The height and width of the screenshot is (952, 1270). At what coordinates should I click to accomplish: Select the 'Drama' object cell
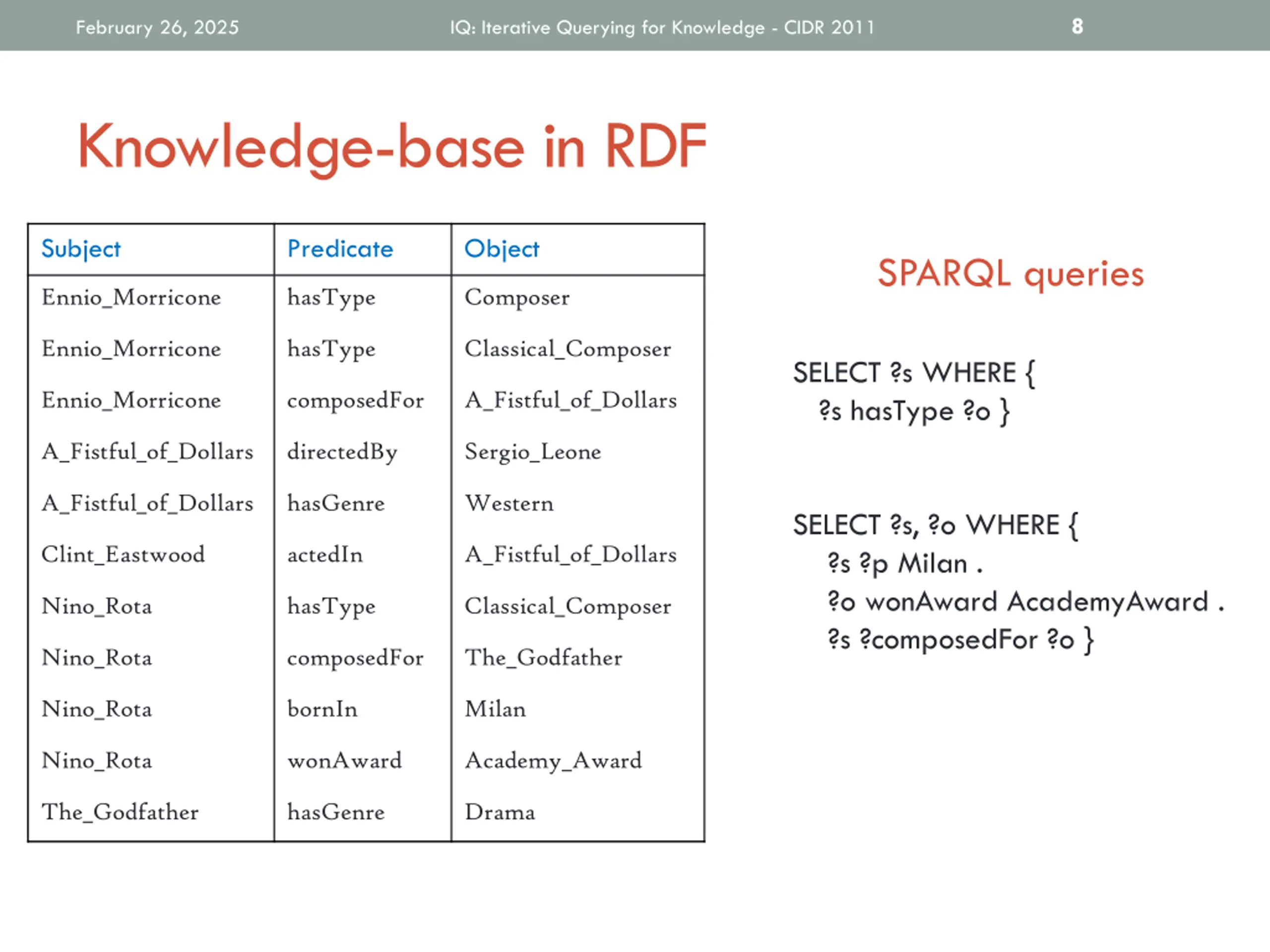(x=500, y=812)
